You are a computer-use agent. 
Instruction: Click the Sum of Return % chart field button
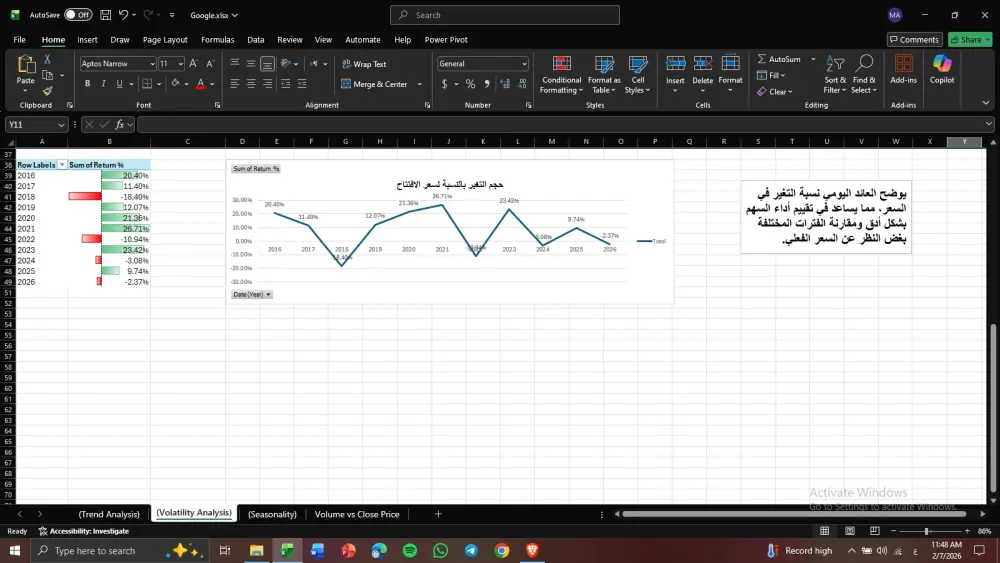tap(256, 168)
